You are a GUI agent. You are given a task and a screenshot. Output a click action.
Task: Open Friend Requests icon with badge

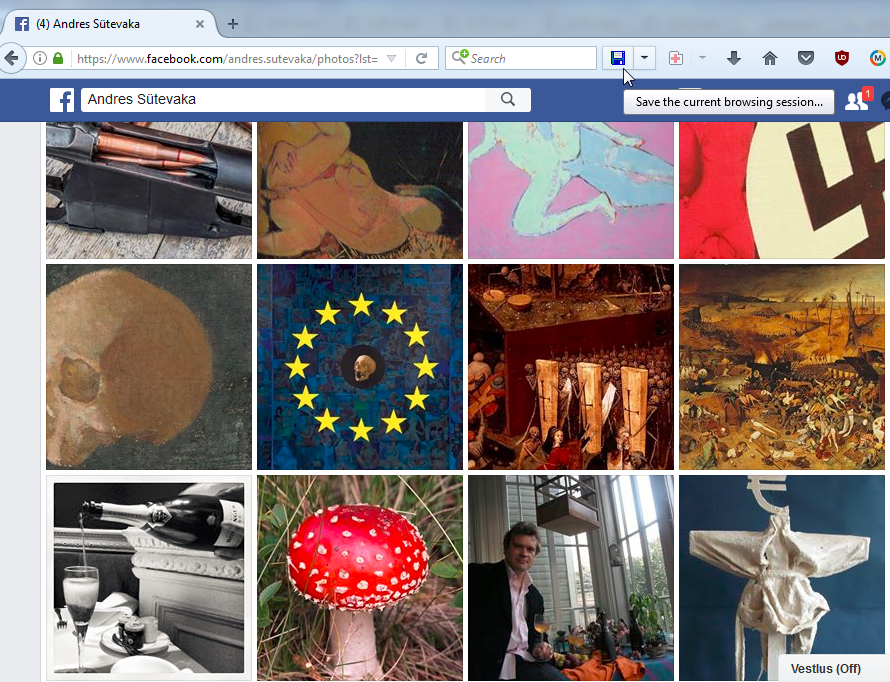click(856, 100)
